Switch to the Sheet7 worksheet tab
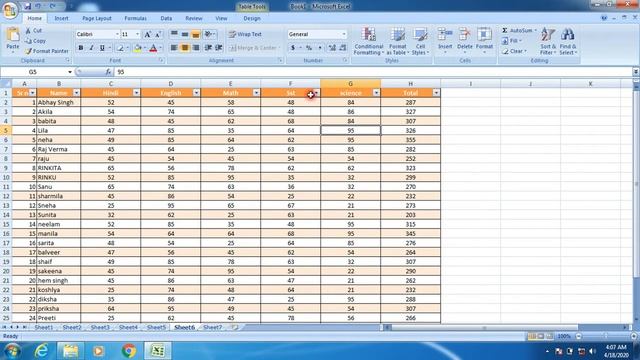The image size is (640, 360). click(213, 327)
